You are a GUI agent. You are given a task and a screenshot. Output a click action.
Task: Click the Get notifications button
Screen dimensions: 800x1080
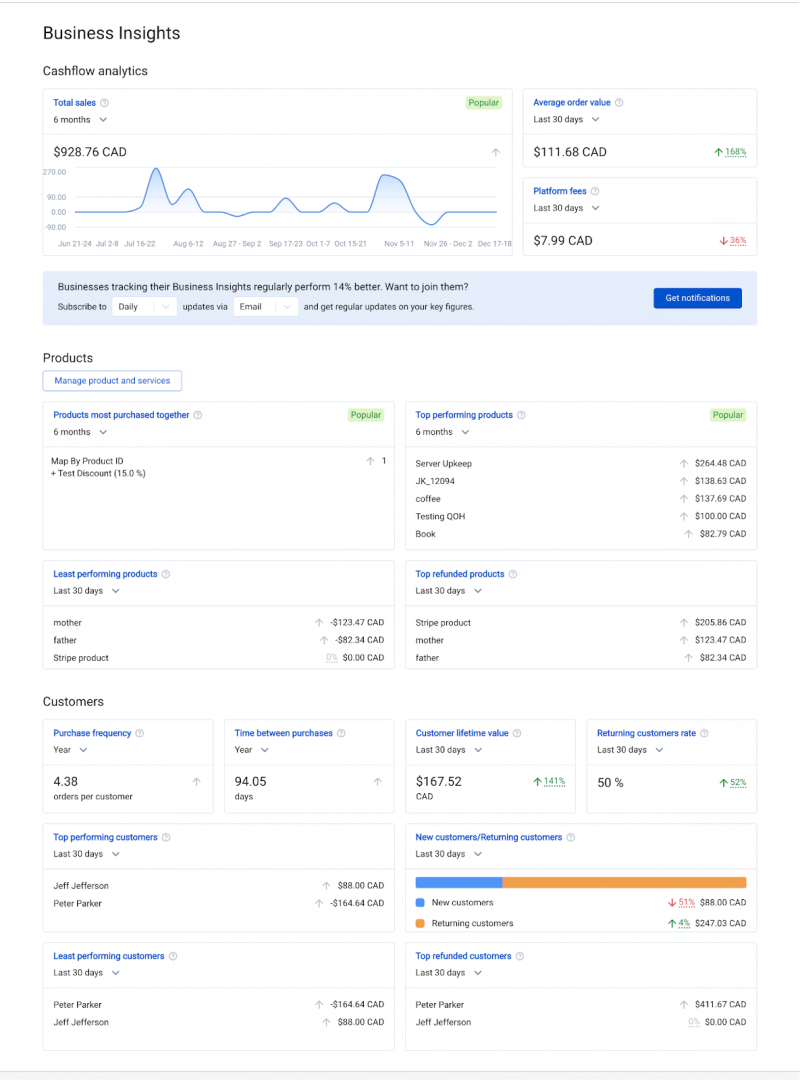(697, 298)
